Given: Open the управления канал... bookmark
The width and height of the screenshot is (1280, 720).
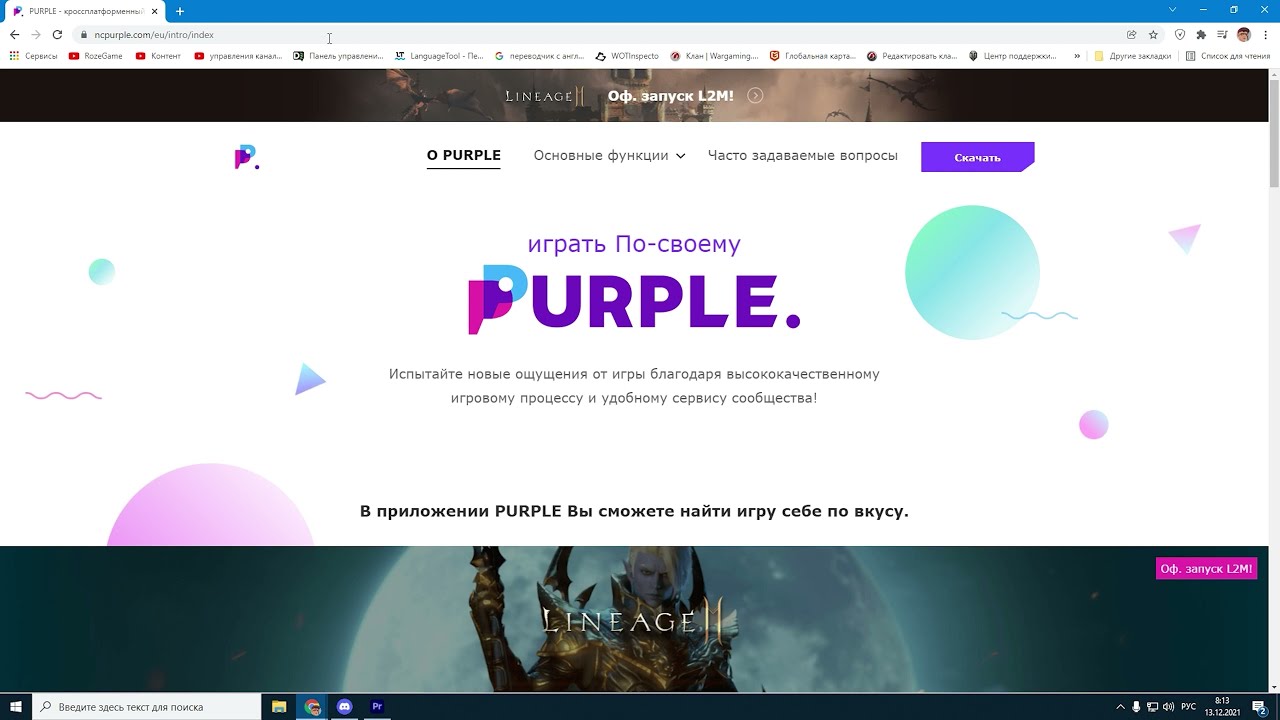Looking at the screenshot, I should (x=238, y=56).
